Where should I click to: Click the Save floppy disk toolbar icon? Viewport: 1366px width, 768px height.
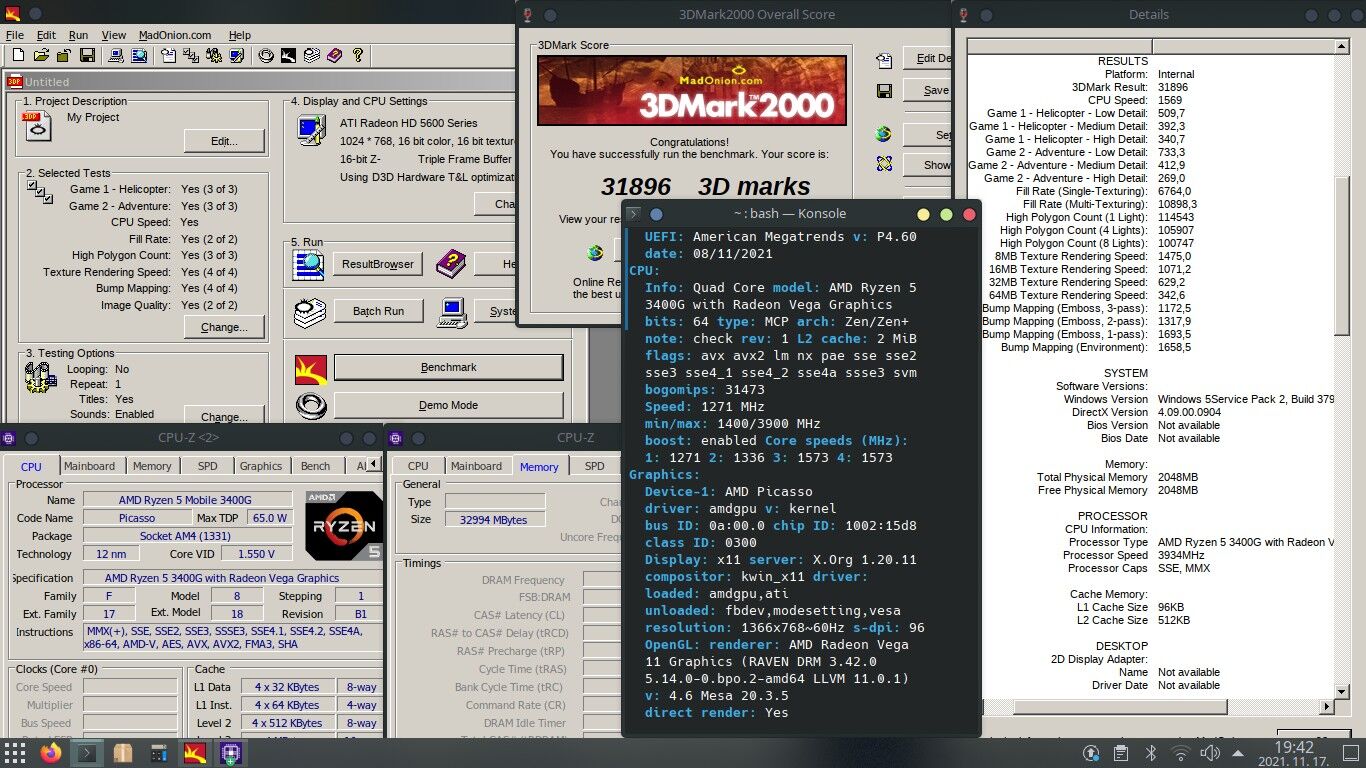tap(87, 56)
